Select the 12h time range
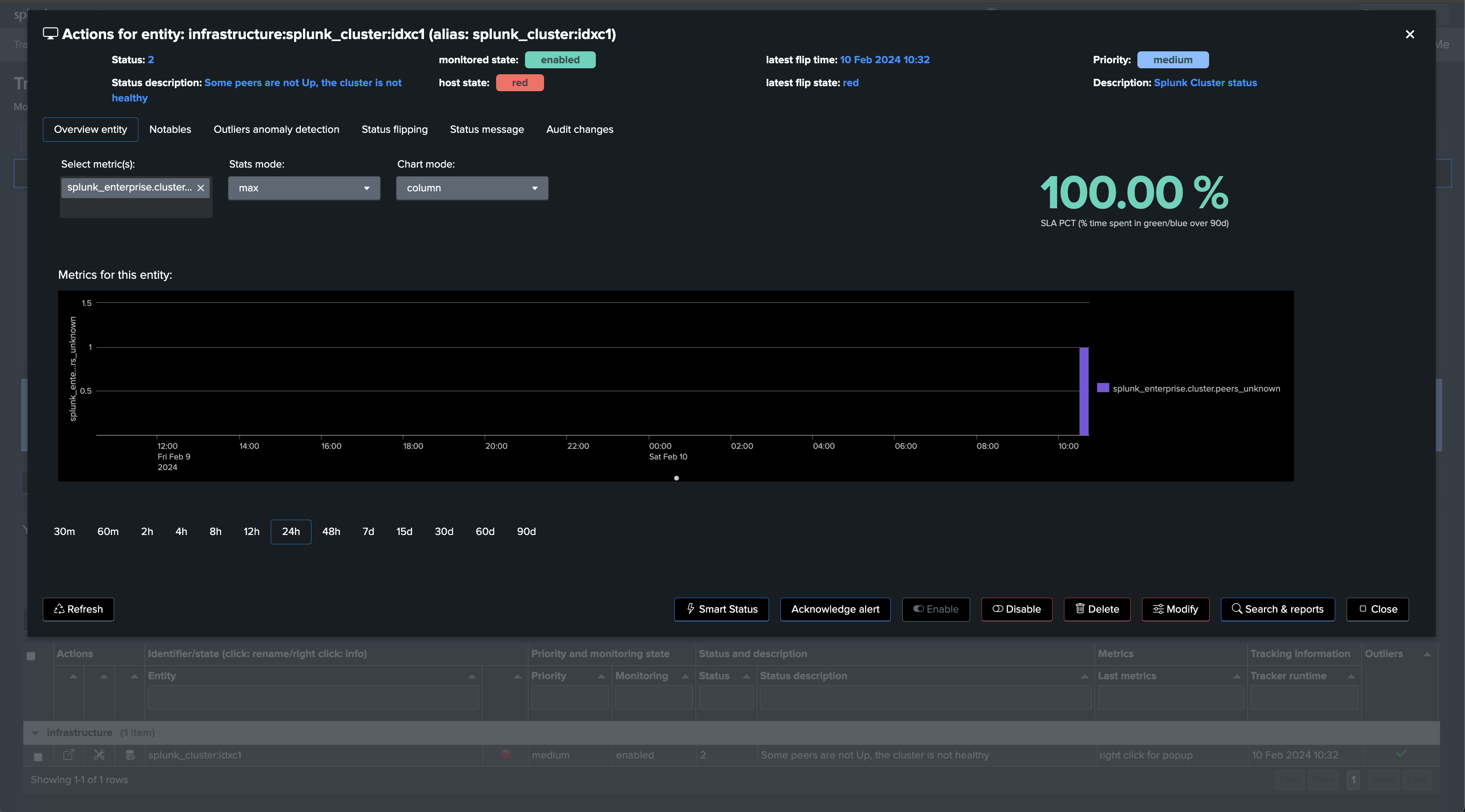This screenshot has width=1465, height=812. pyautogui.click(x=251, y=532)
